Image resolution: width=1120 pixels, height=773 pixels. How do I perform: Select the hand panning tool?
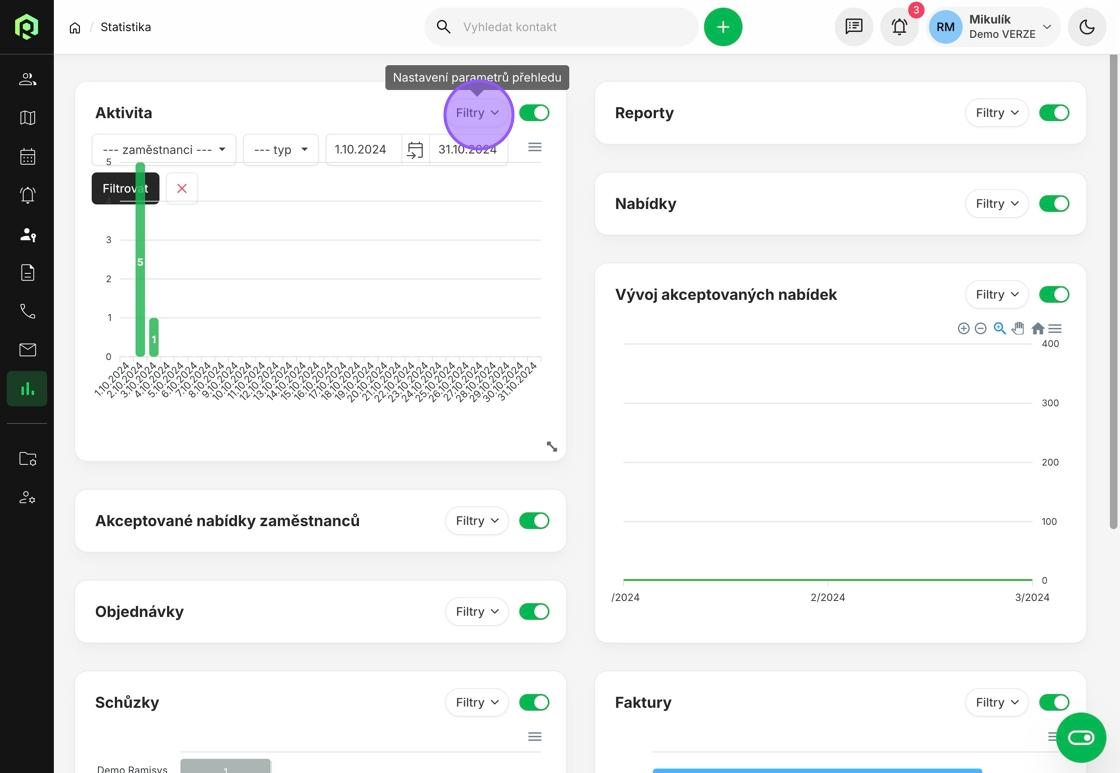1018,329
